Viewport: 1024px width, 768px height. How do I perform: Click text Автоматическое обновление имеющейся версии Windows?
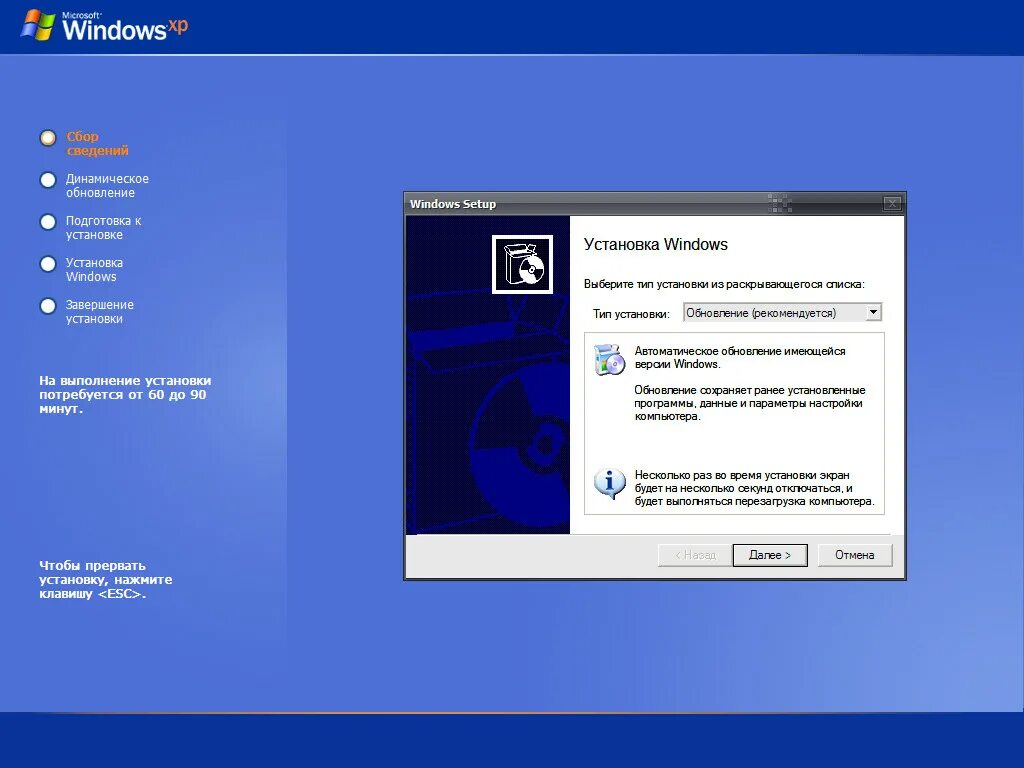coord(740,358)
